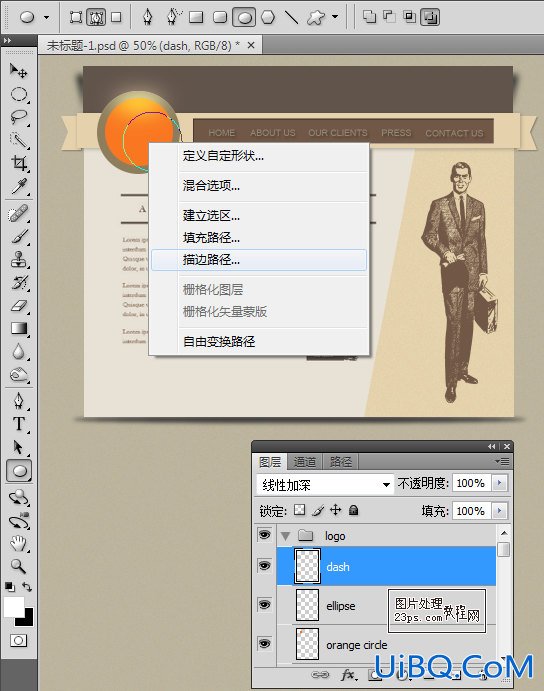Open the blend mode dropdown 线性加深
Screen dimensions: 544x691
(x=325, y=485)
